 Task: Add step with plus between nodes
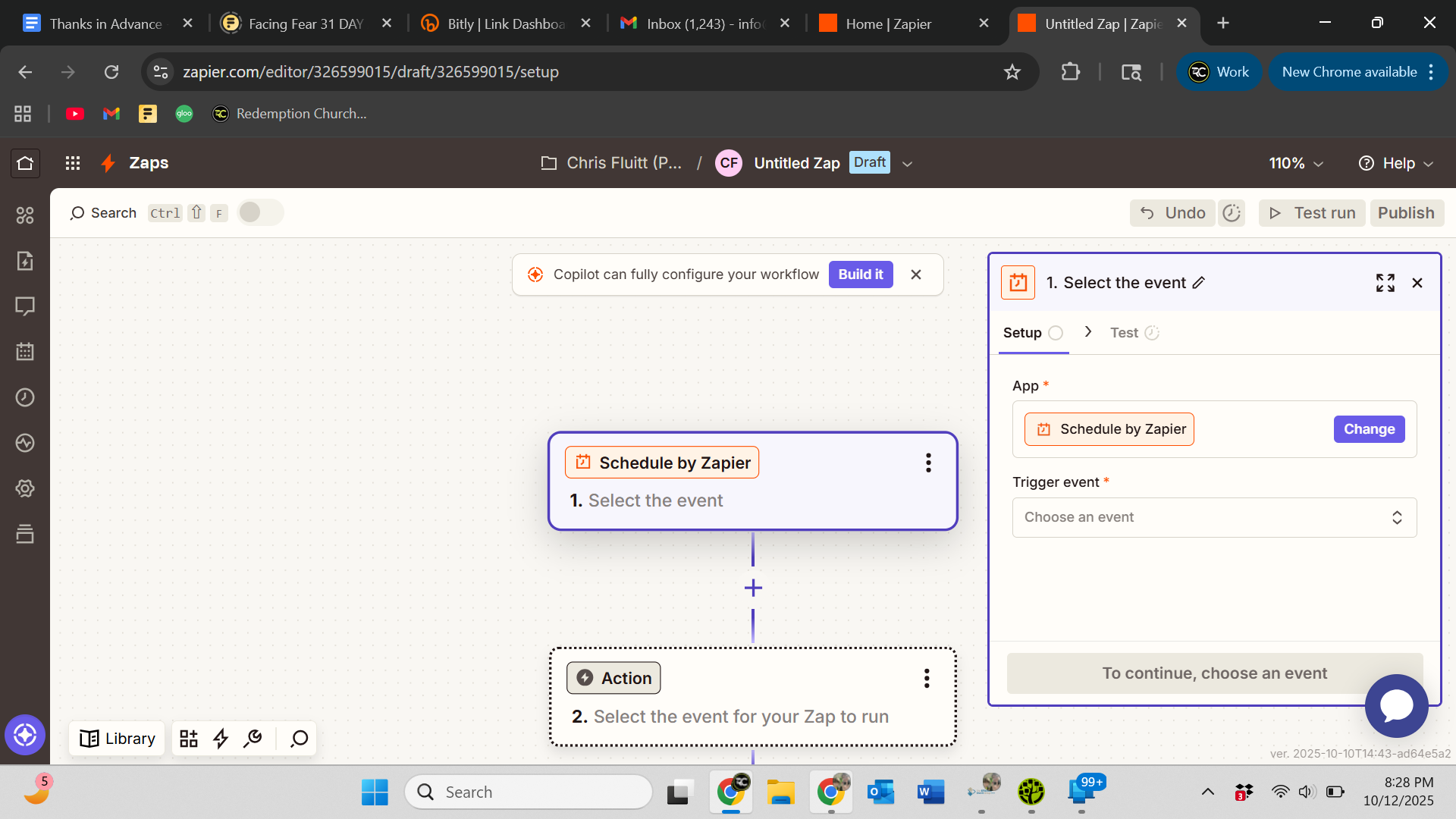click(x=753, y=588)
